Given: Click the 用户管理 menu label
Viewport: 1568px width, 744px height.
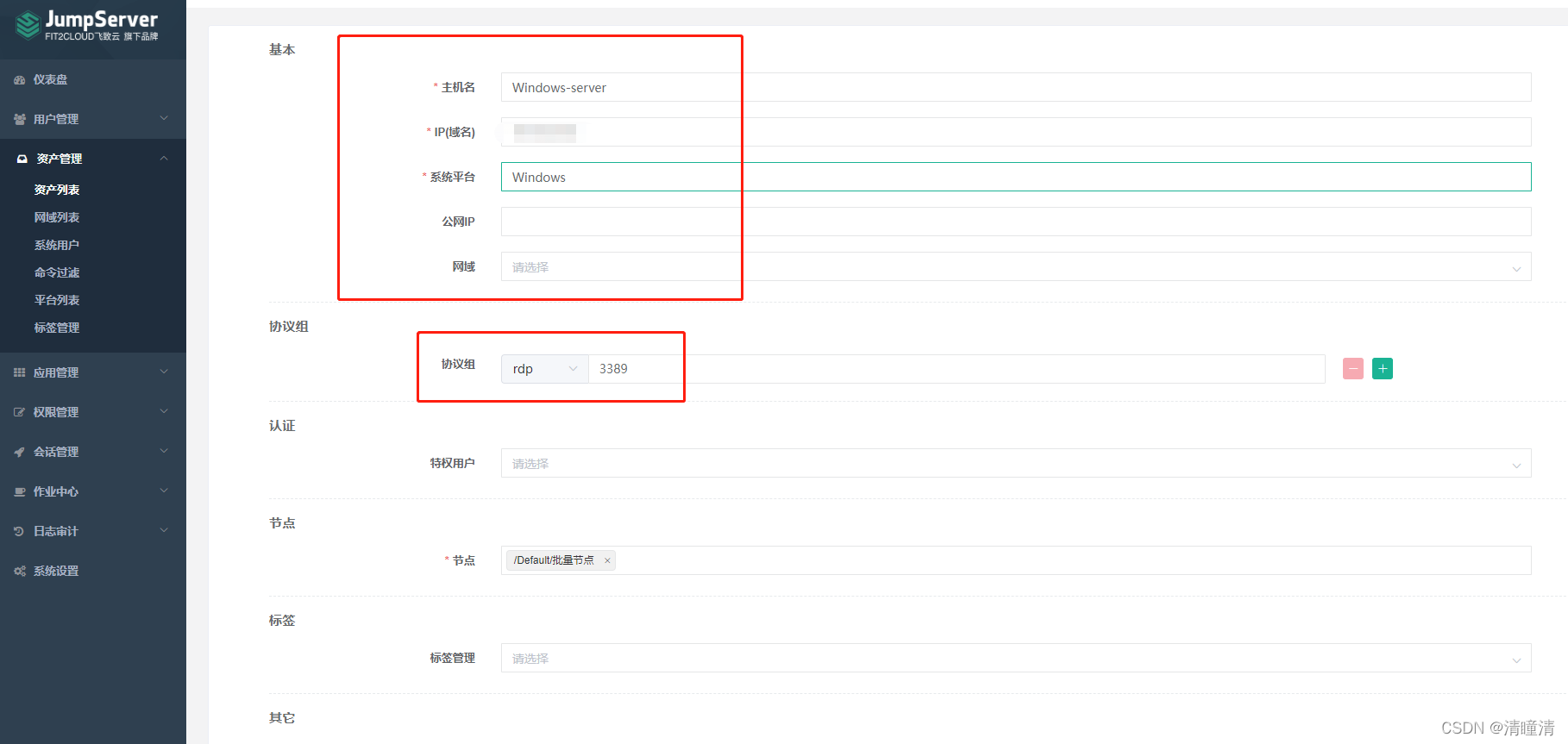Looking at the screenshot, I should coord(56,119).
